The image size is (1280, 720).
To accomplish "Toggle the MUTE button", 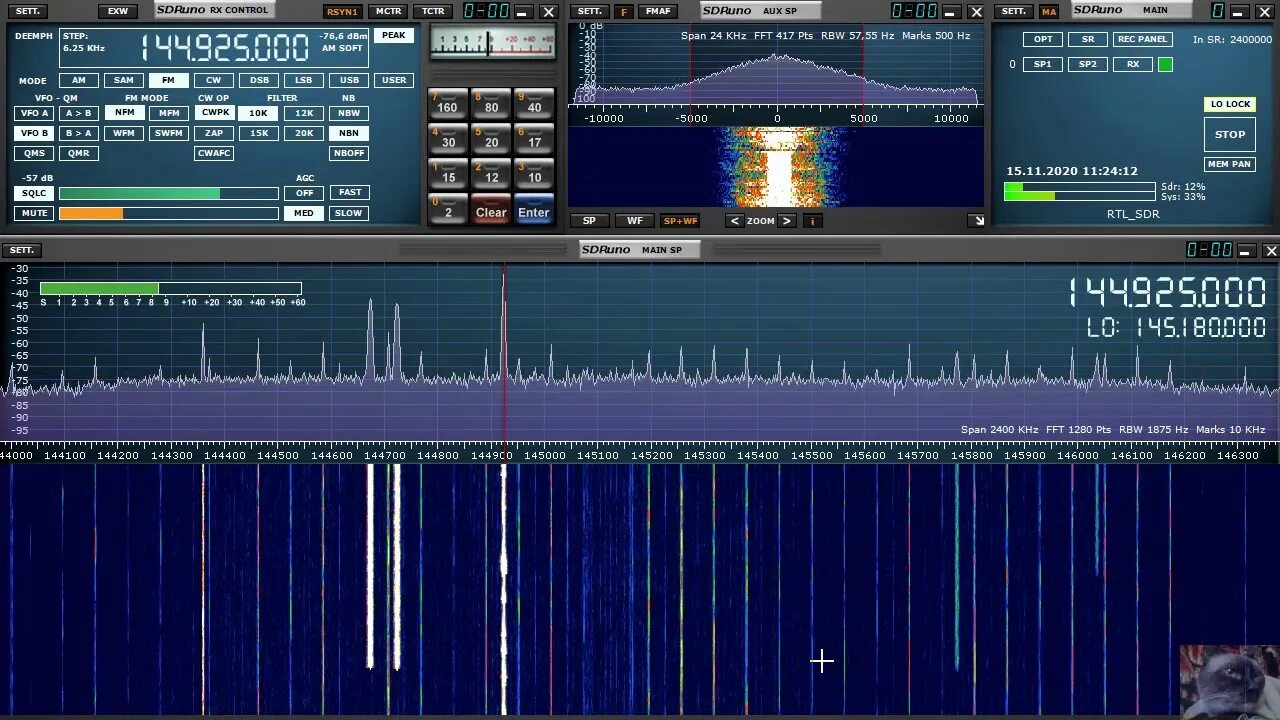I will pyautogui.click(x=34, y=213).
